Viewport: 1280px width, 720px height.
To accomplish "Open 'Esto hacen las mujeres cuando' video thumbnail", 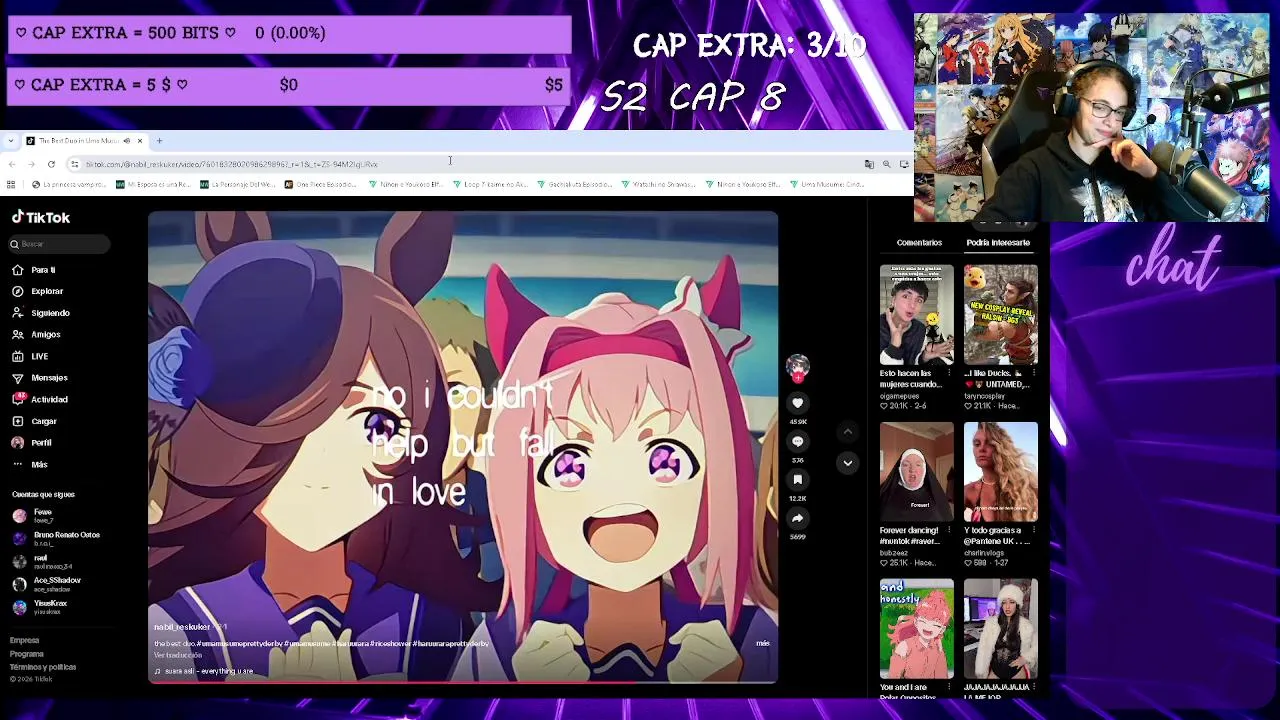I will (x=917, y=315).
